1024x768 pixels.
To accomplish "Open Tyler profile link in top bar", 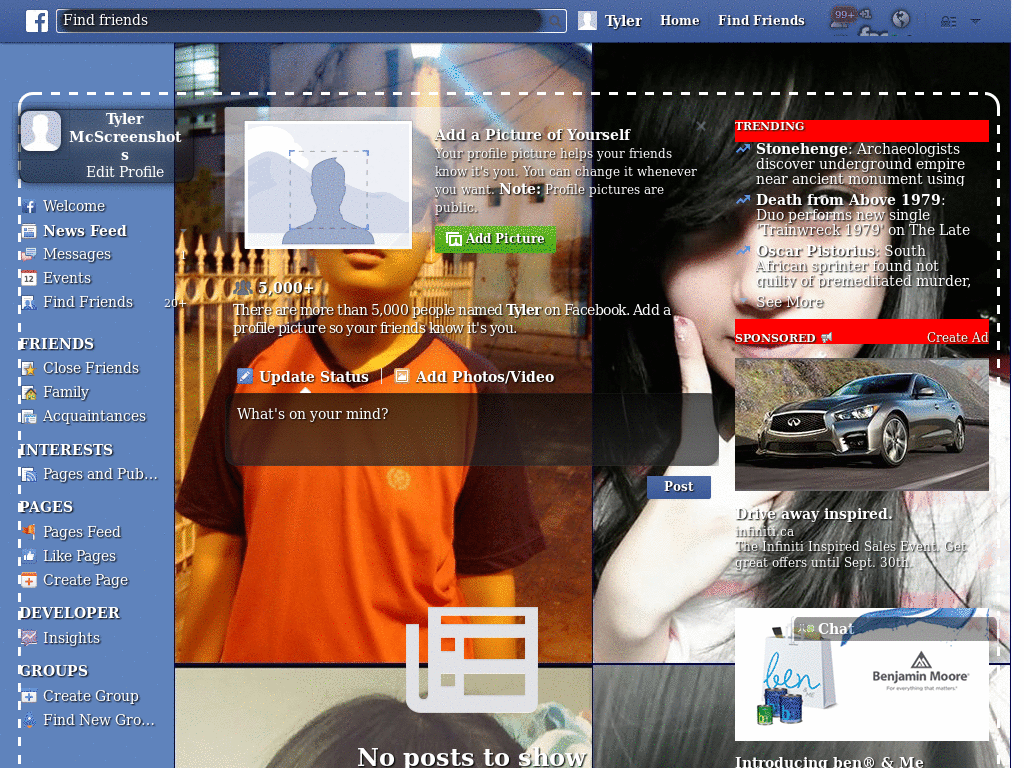I will pyautogui.click(x=623, y=21).
